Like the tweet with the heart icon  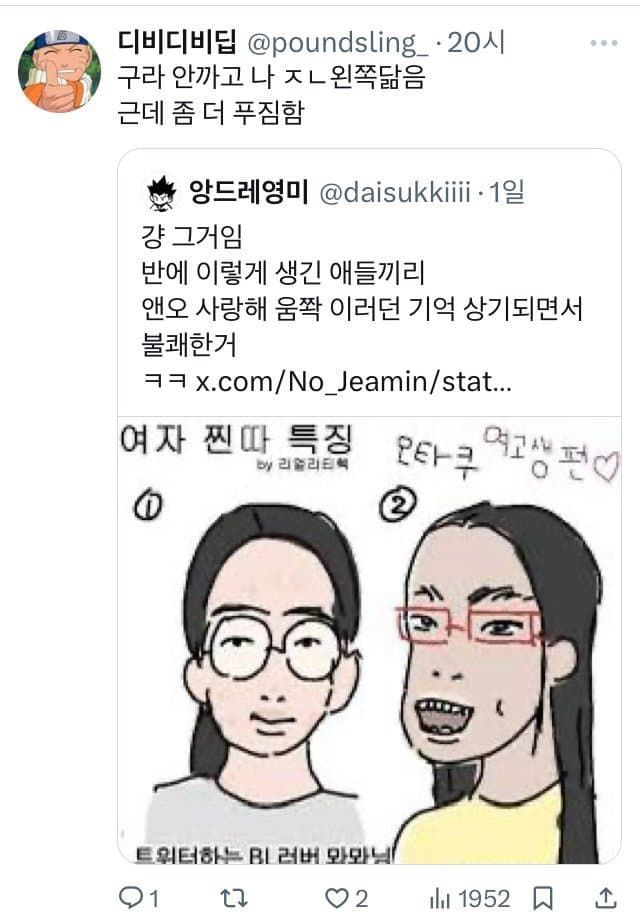337,898
